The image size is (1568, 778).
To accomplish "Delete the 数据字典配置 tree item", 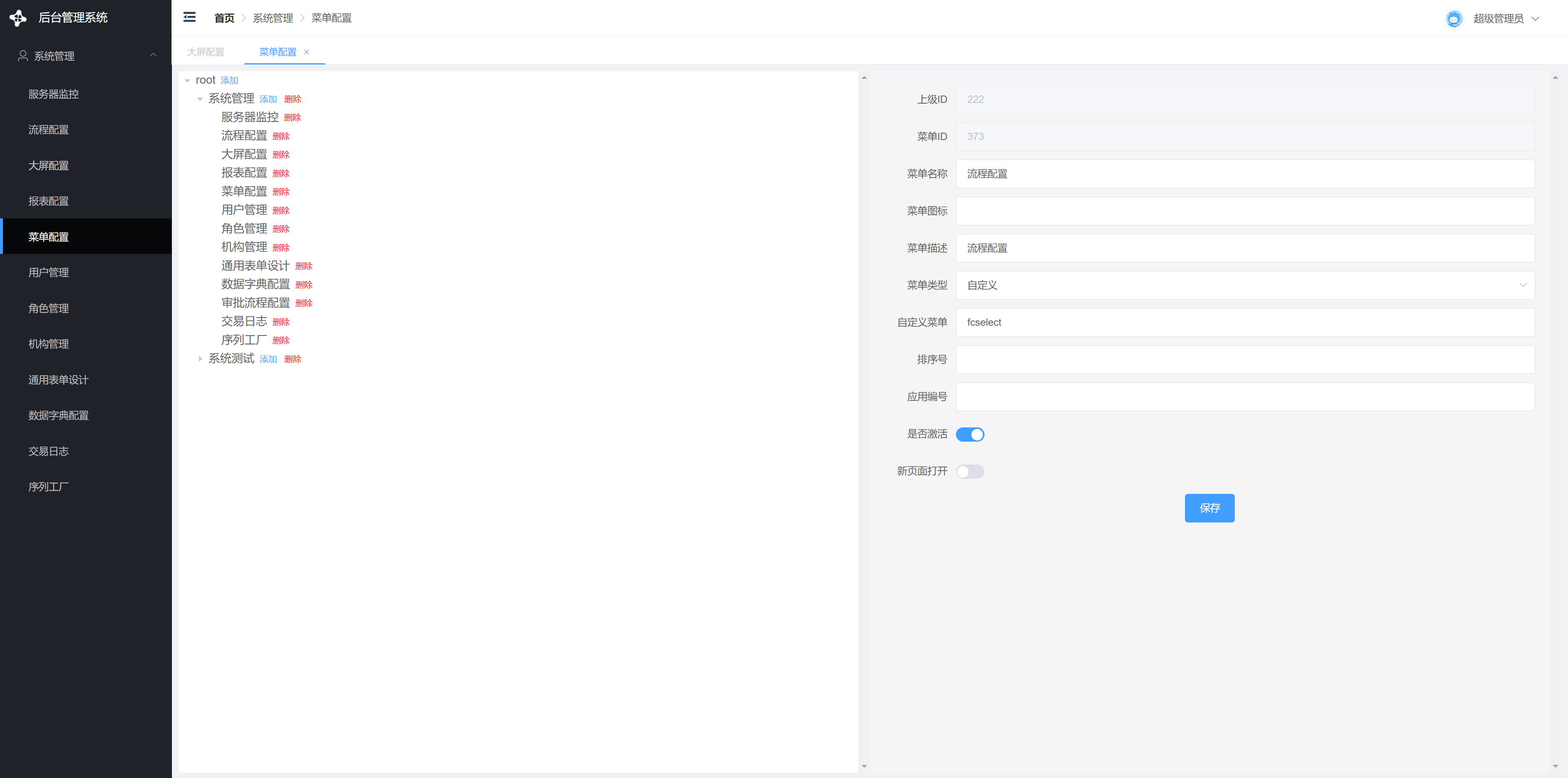I will [x=304, y=285].
